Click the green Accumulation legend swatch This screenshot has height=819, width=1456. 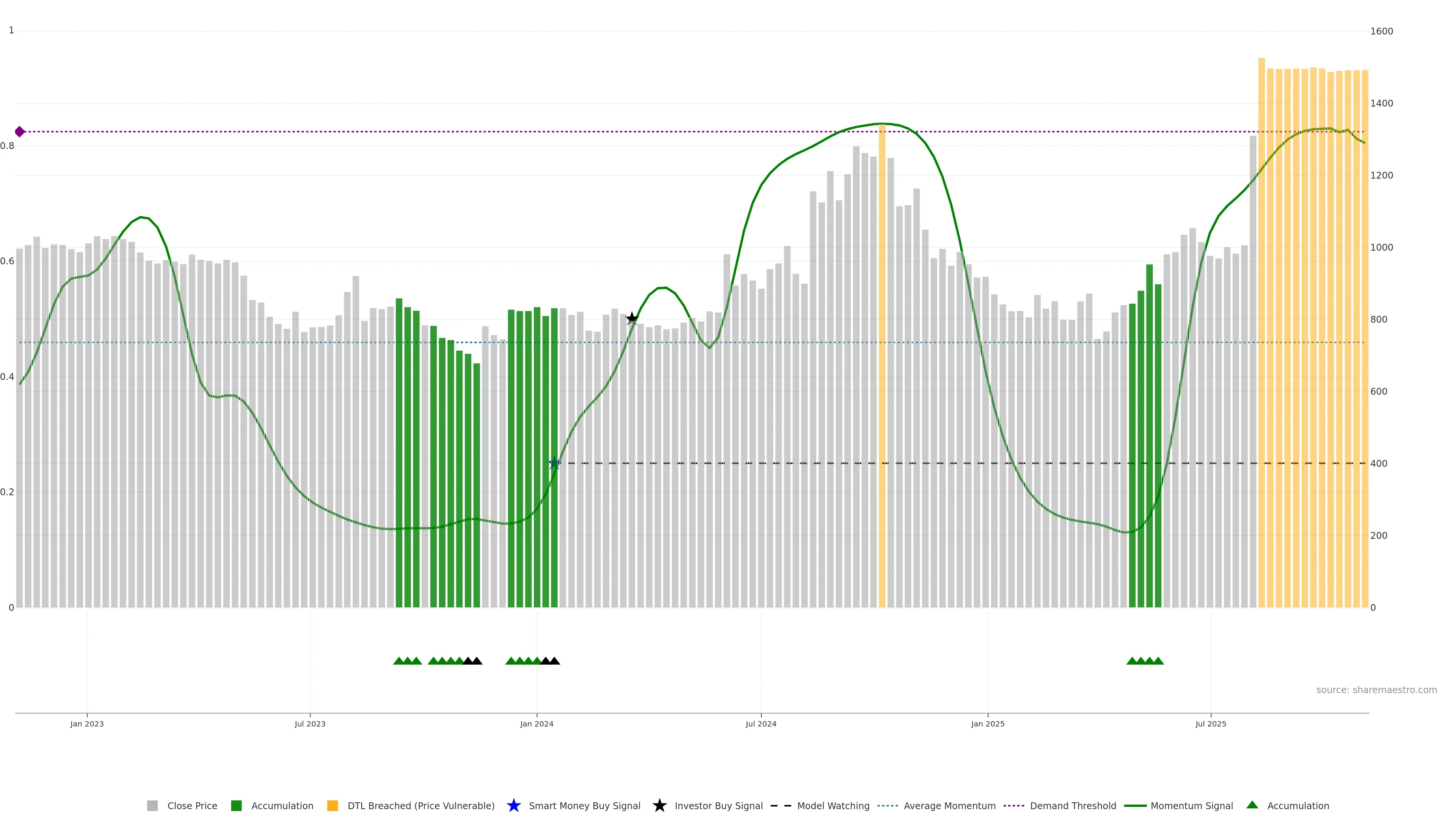tap(236, 805)
